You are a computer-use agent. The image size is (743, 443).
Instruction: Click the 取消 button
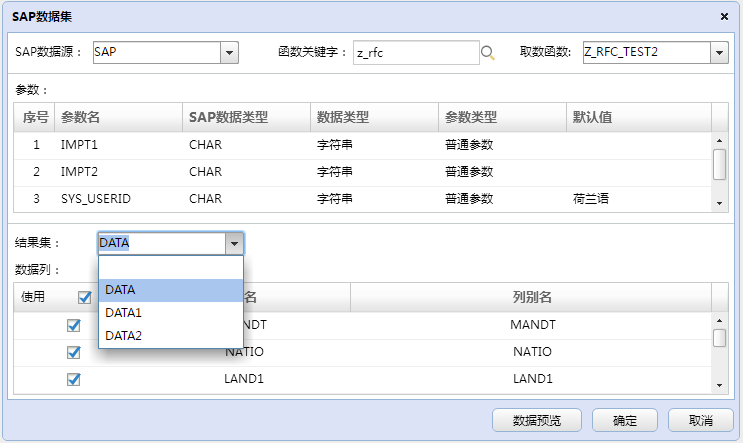701,420
